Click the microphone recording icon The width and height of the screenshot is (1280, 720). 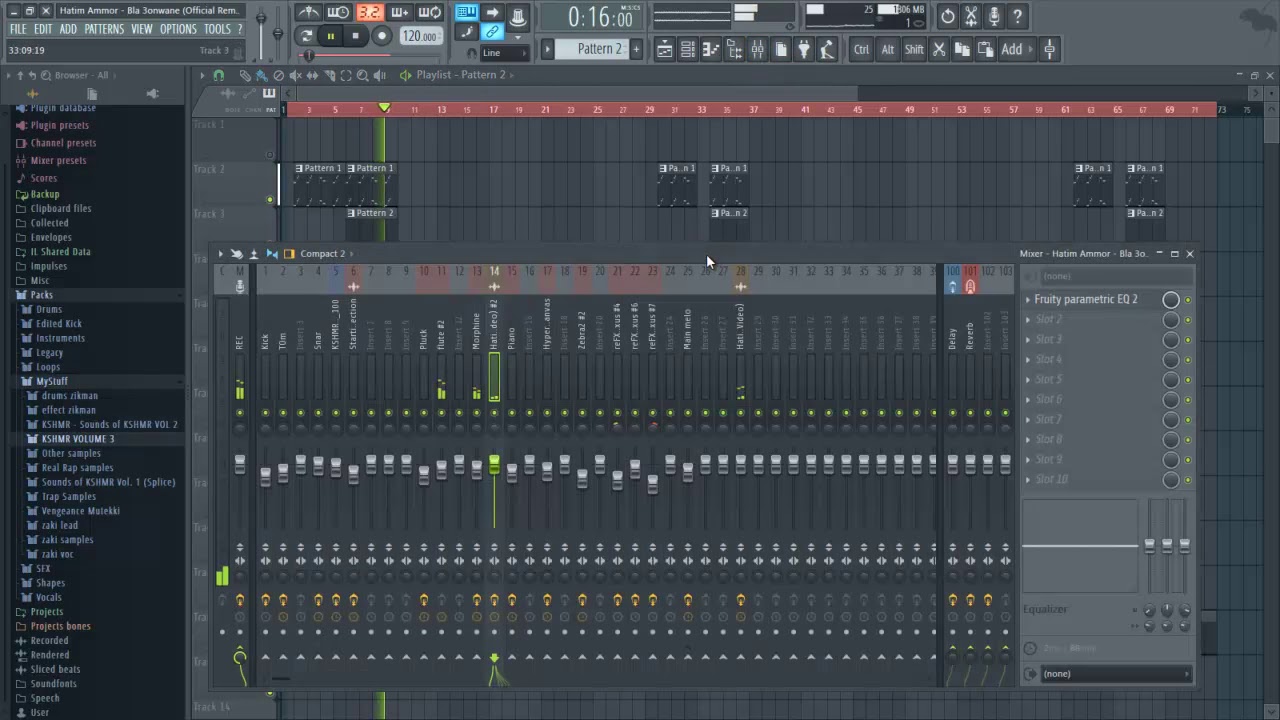coord(994,16)
